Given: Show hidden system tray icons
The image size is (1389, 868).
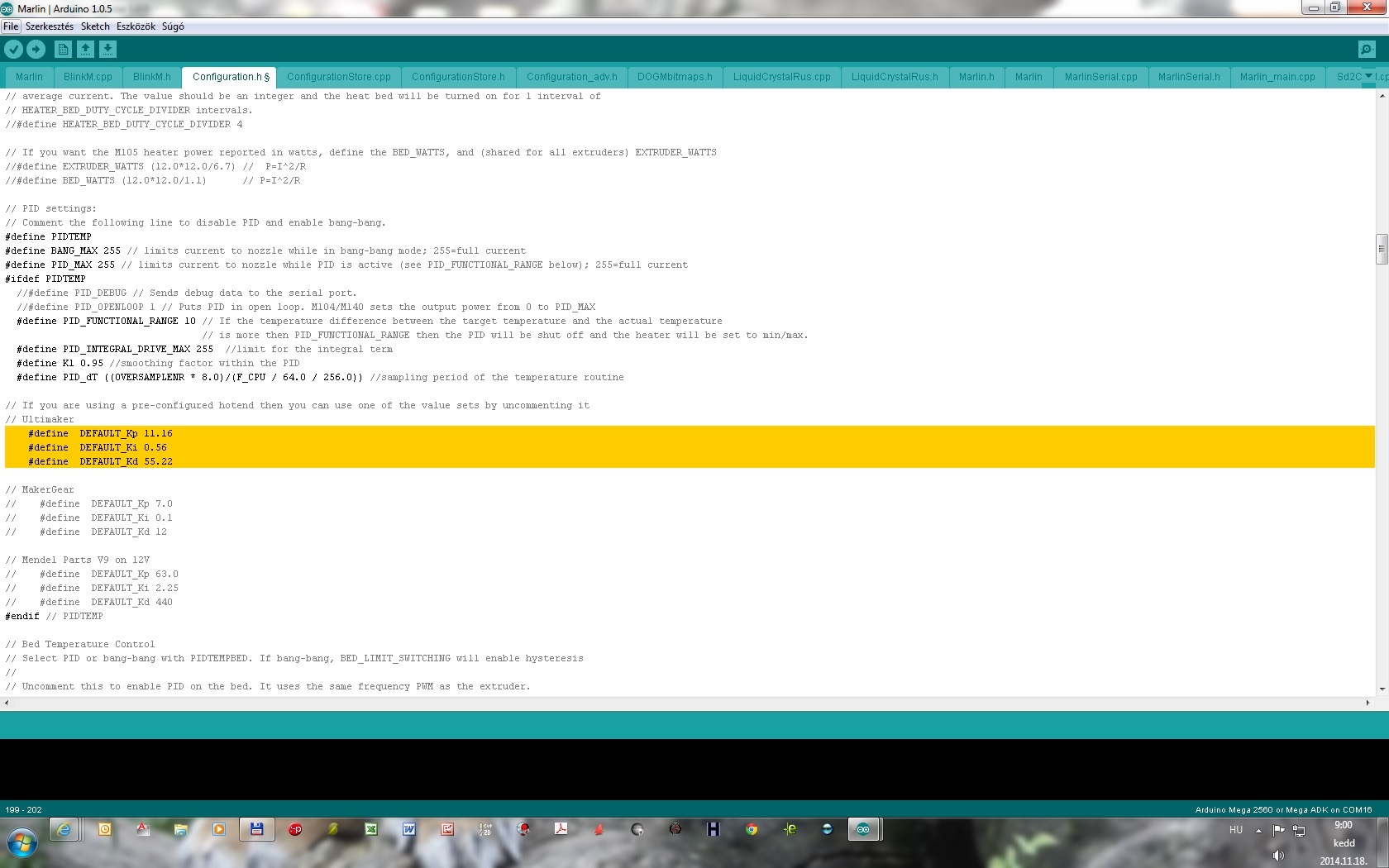Looking at the screenshot, I should (1258, 830).
